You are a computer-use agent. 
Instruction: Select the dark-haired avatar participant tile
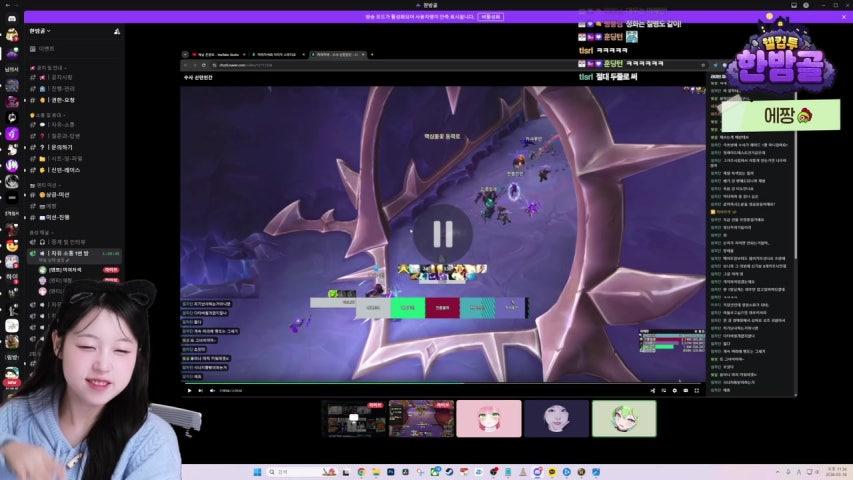click(x=556, y=418)
